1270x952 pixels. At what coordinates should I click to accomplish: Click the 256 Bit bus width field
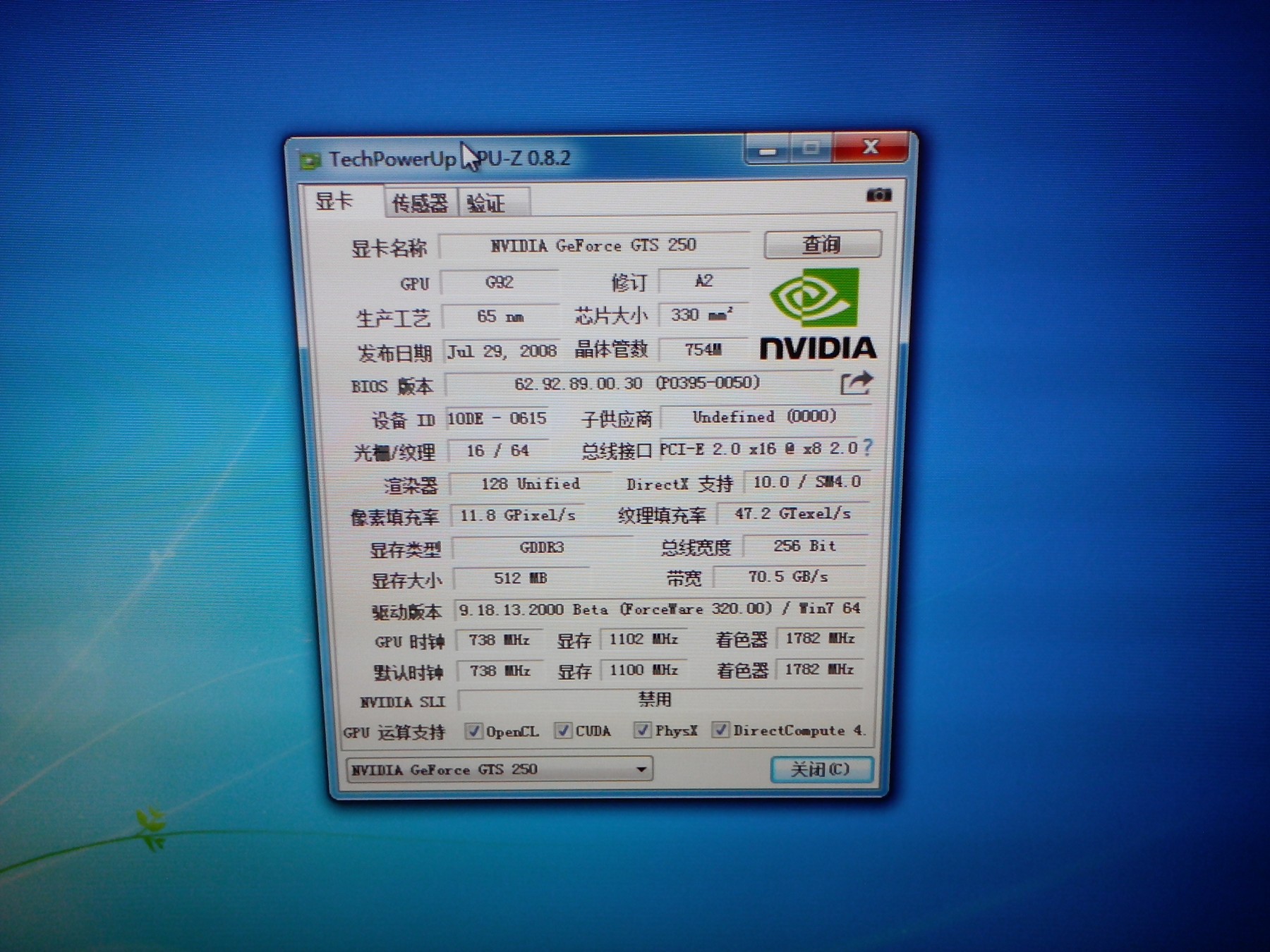tap(806, 546)
